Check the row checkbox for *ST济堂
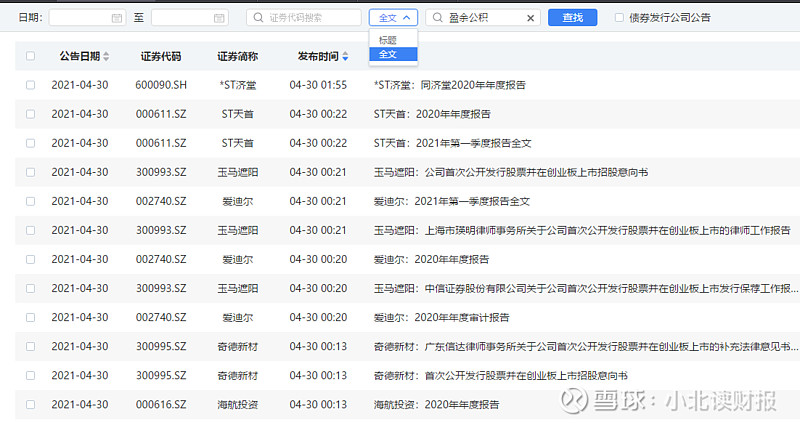800x425 pixels. (x=30, y=85)
